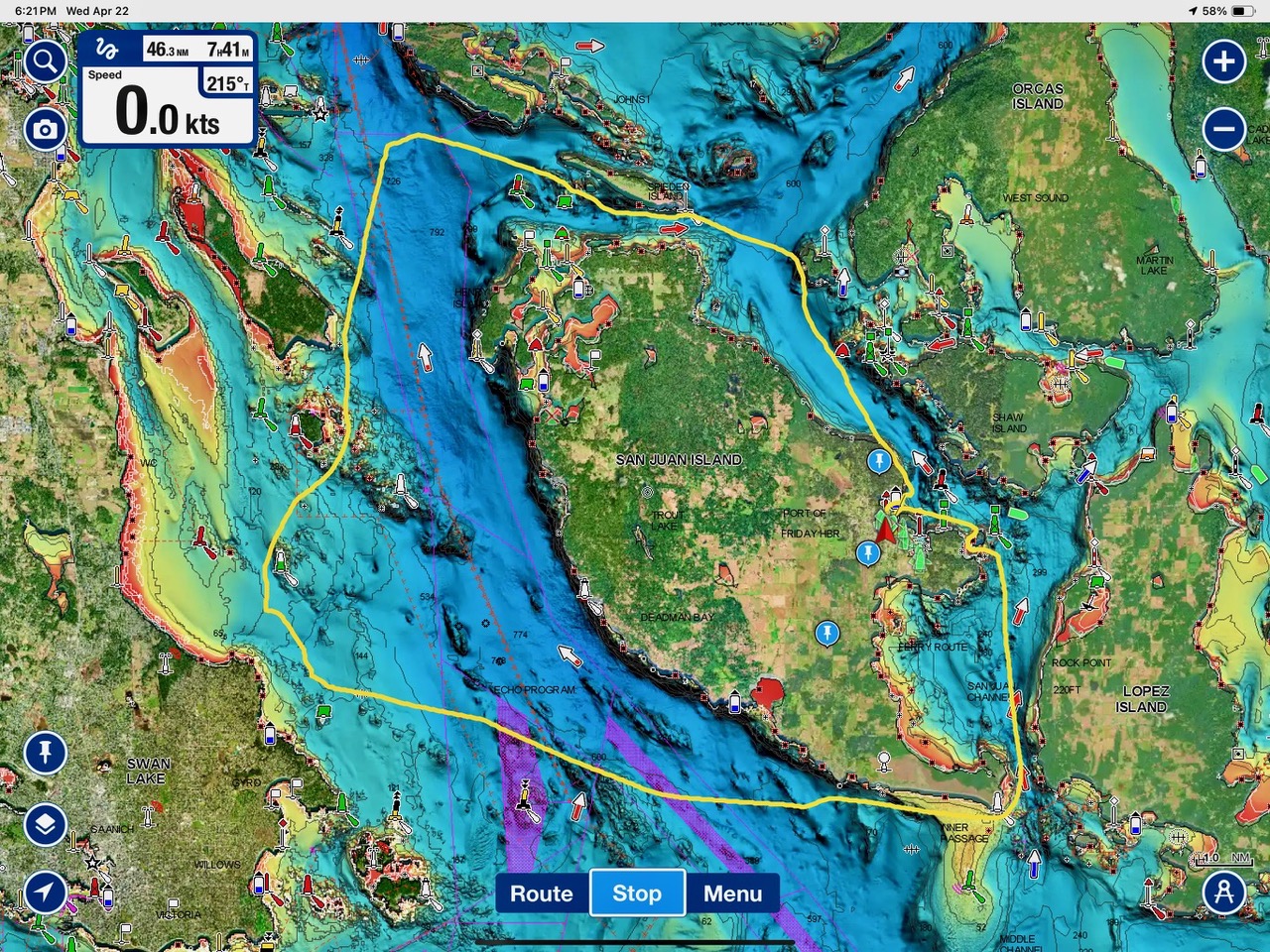Viewport: 1270px width, 952px height.
Task: Open the Route planner
Action: [x=541, y=893]
